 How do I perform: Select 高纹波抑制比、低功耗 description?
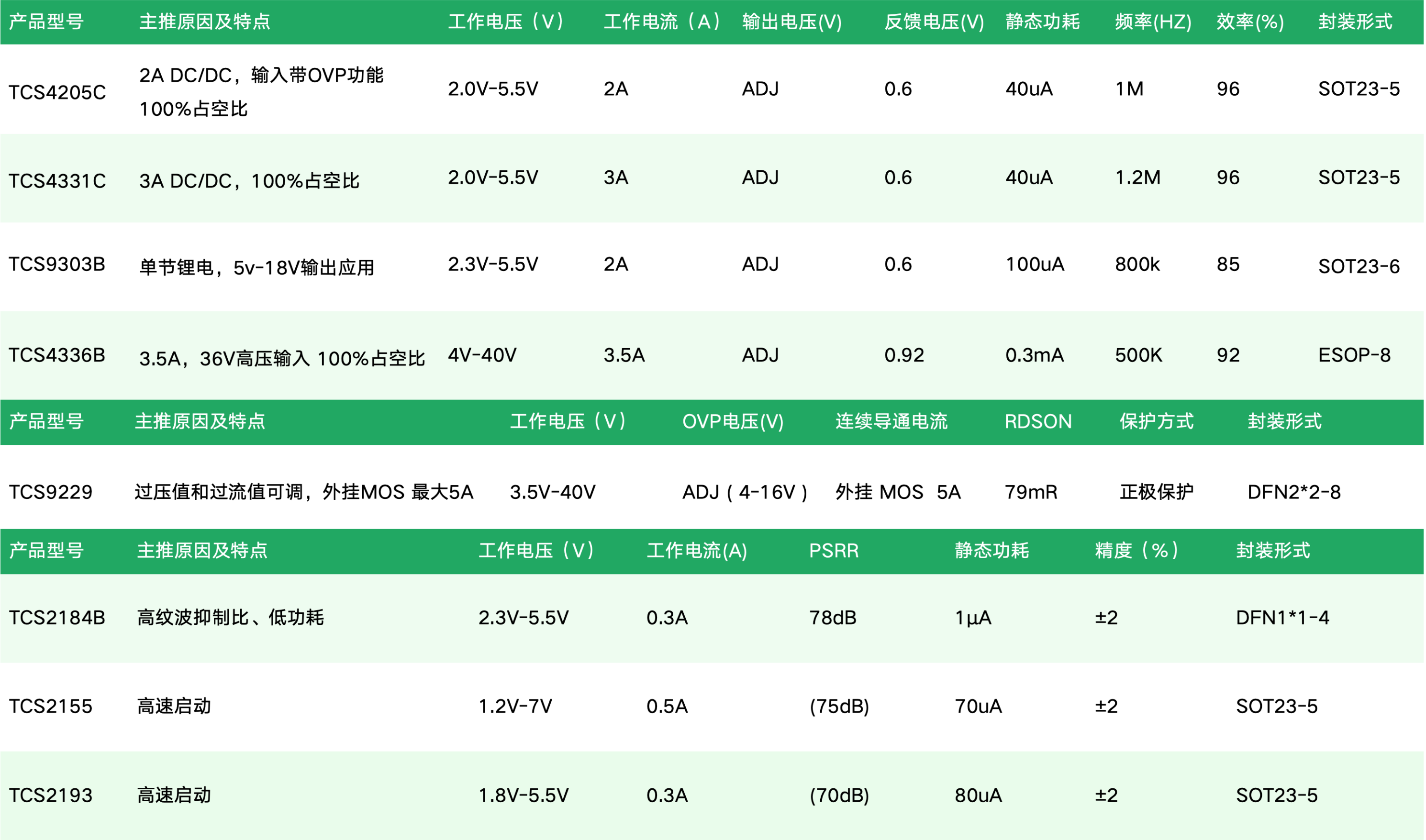[230, 618]
